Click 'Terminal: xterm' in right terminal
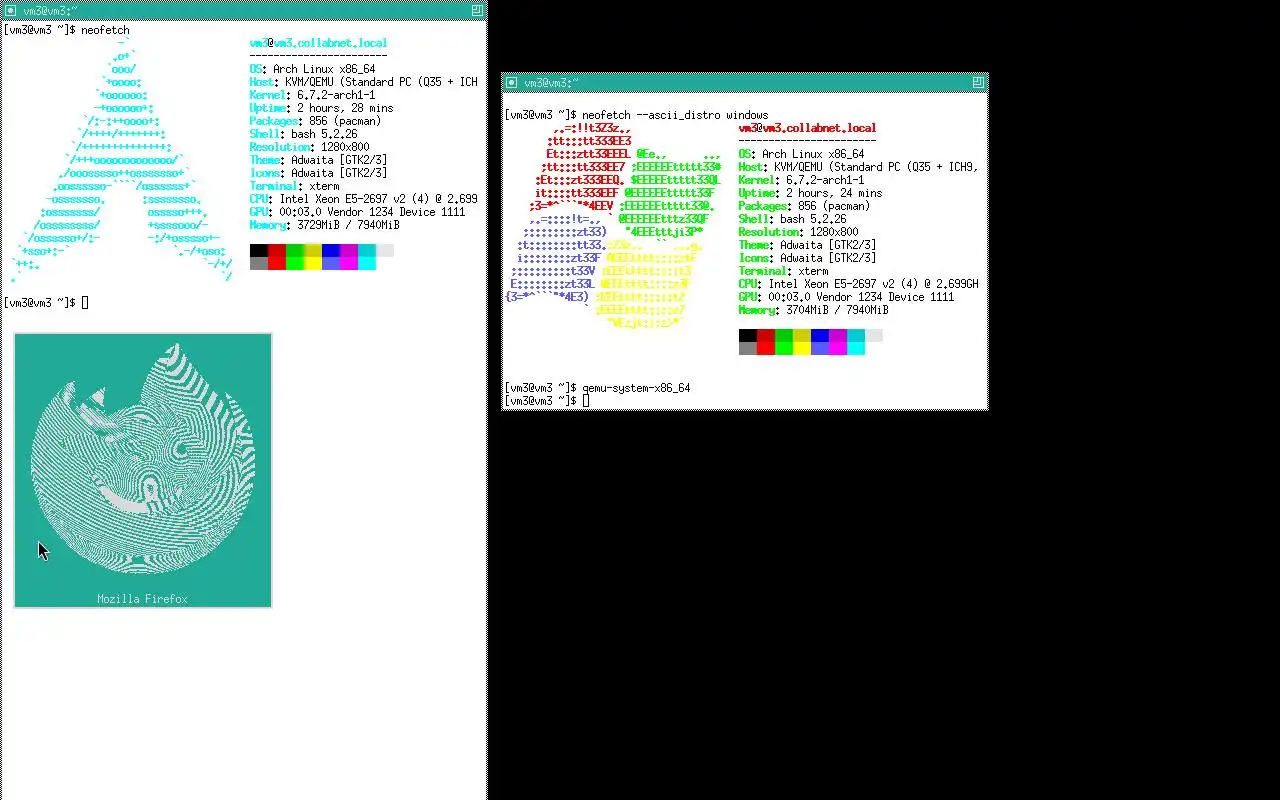The image size is (1280, 800). pos(784,271)
